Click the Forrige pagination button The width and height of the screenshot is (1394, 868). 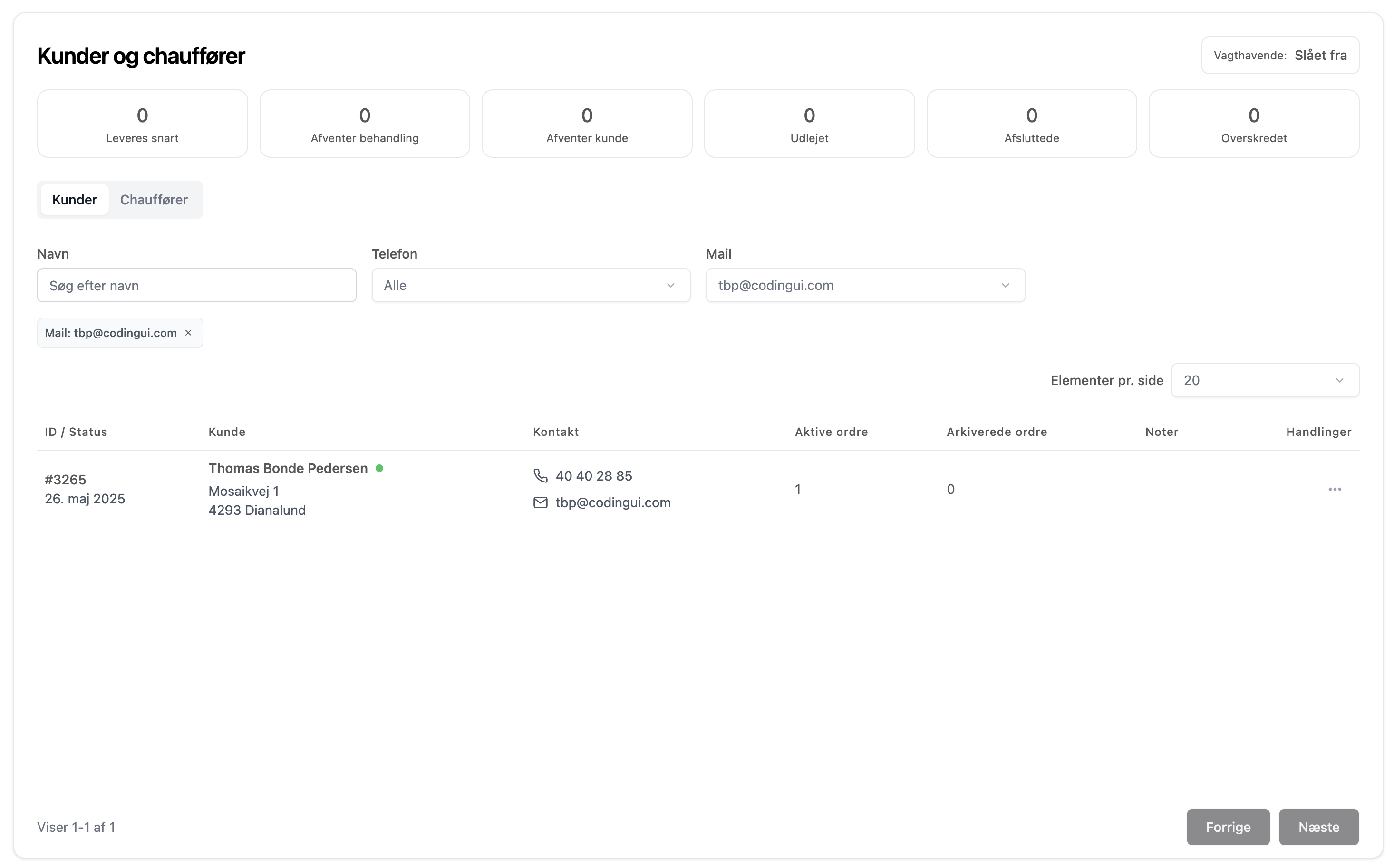tap(1228, 827)
